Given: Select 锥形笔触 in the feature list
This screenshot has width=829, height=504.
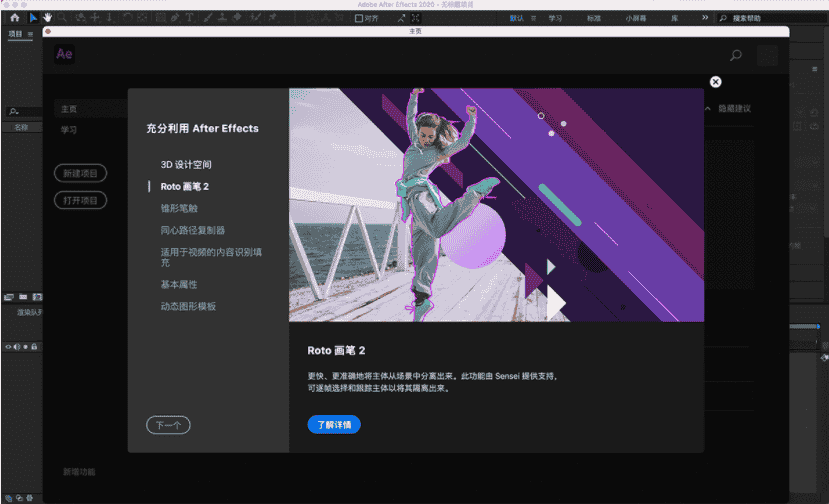Looking at the screenshot, I should click(x=179, y=208).
